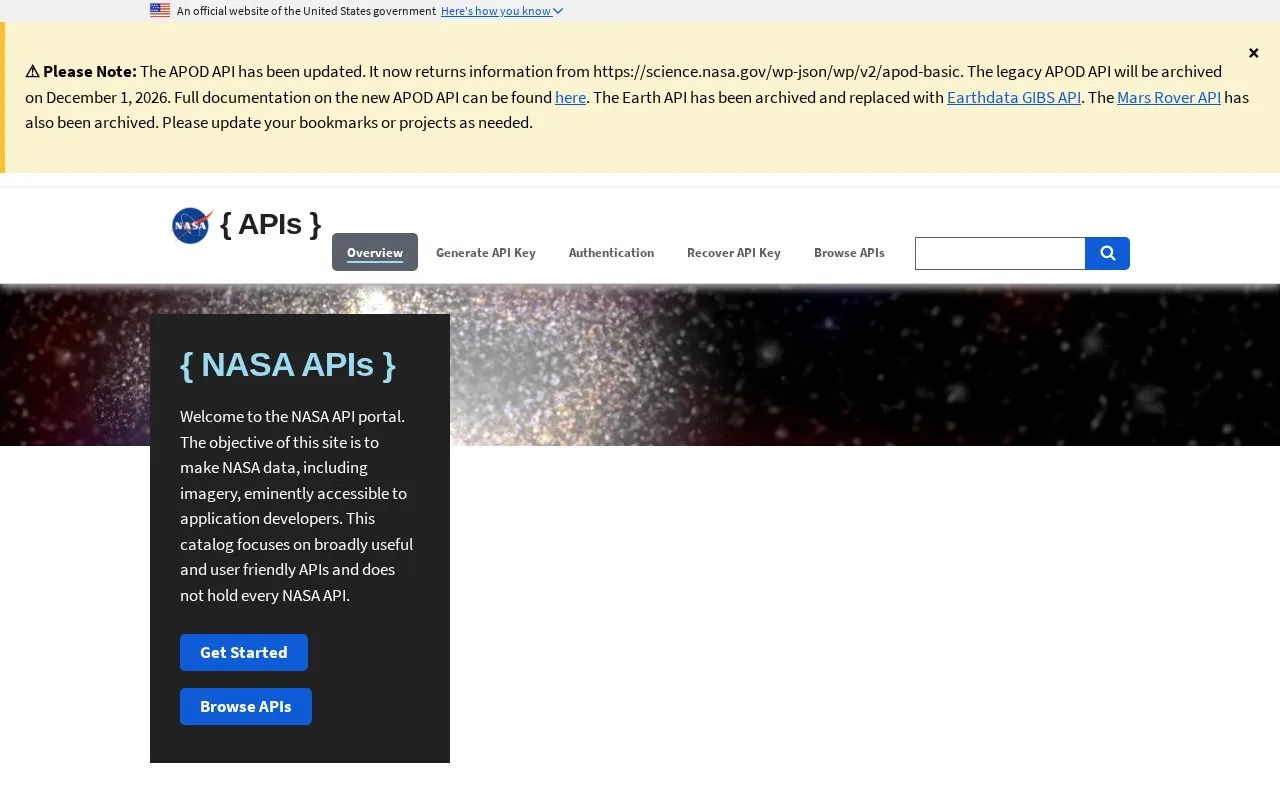
Task: Open the Mars Rover API link
Action: tap(1169, 97)
